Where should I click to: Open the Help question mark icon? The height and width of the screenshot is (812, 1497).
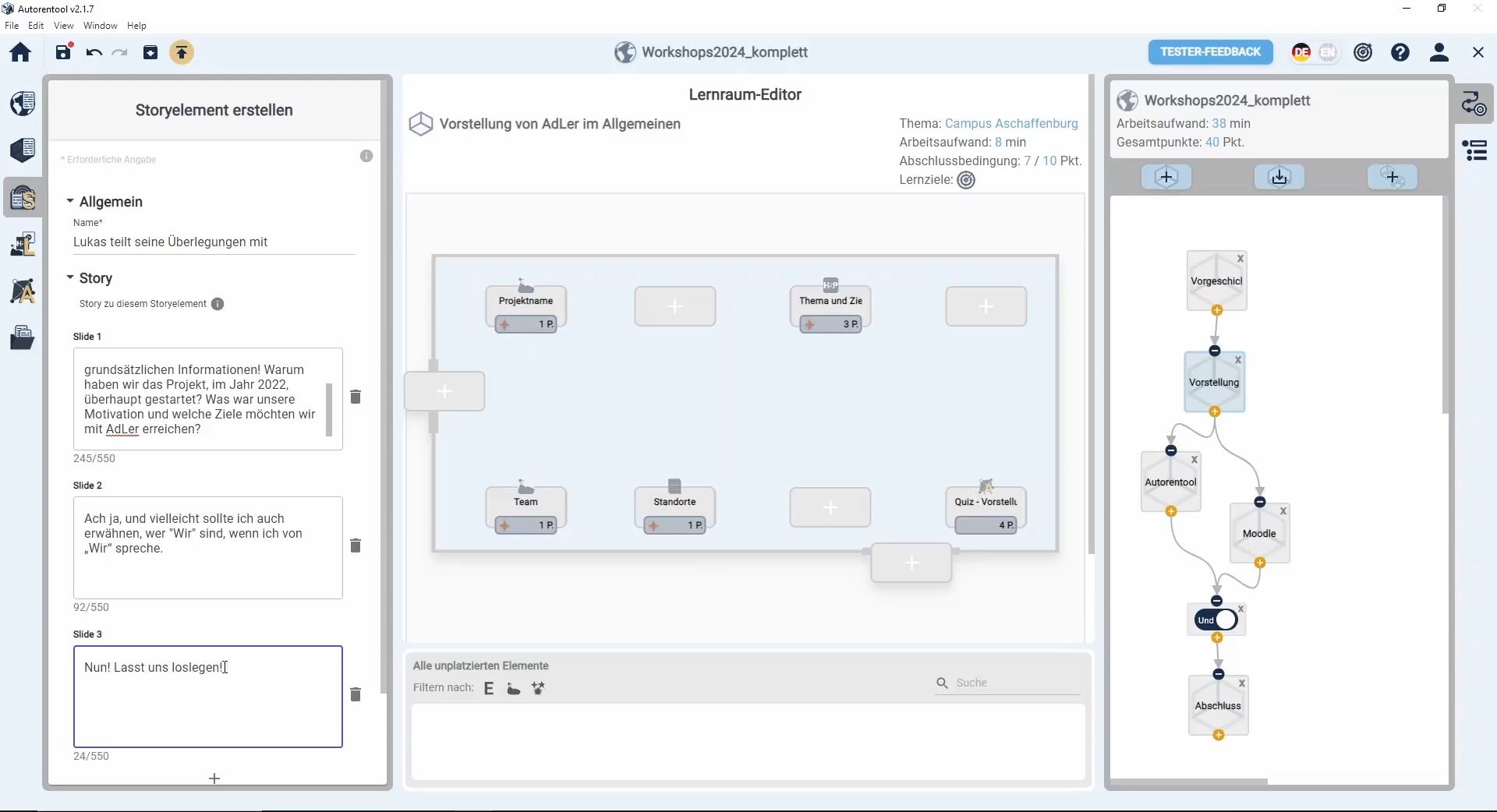click(x=1400, y=52)
